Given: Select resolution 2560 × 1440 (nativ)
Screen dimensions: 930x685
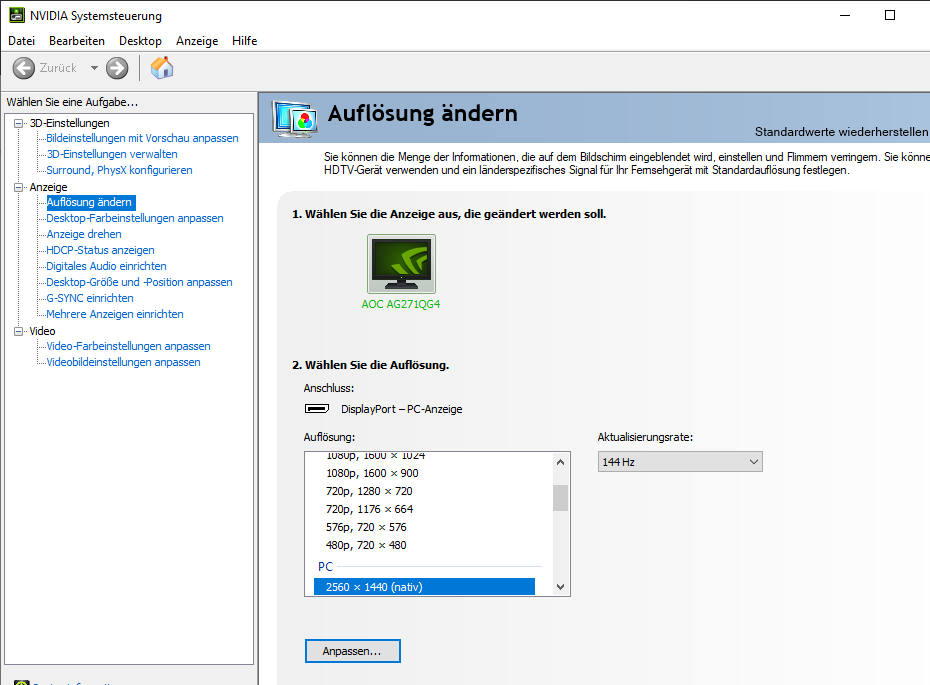Looking at the screenshot, I should (424, 587).
